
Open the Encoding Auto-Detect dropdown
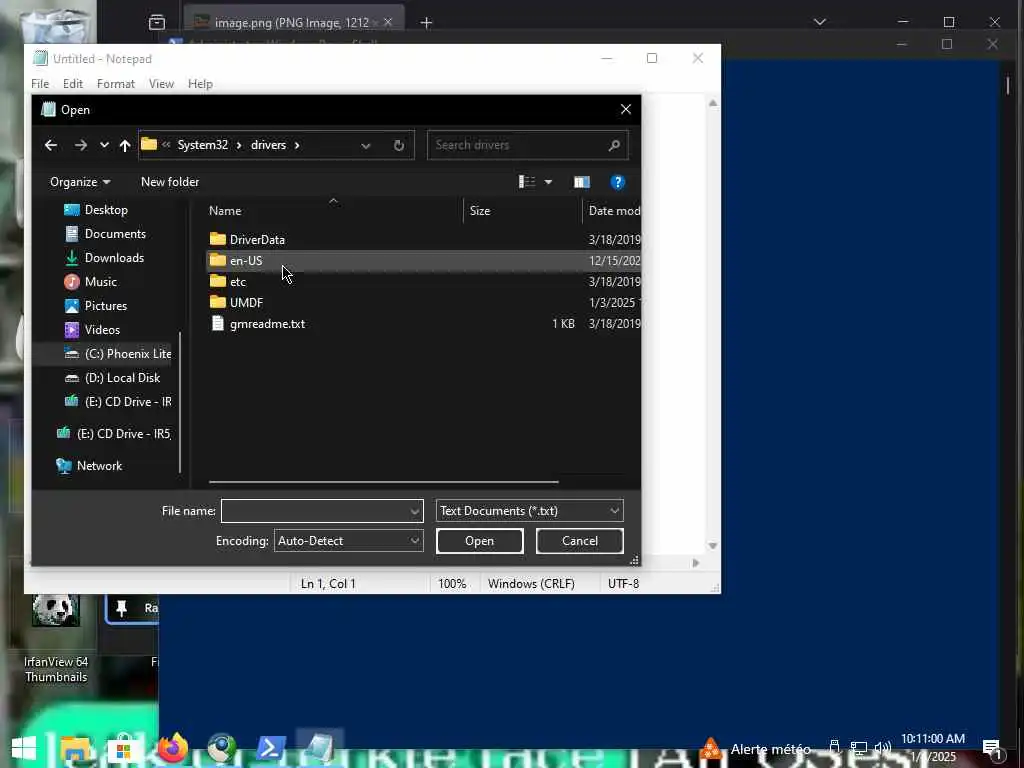[348, 541]
